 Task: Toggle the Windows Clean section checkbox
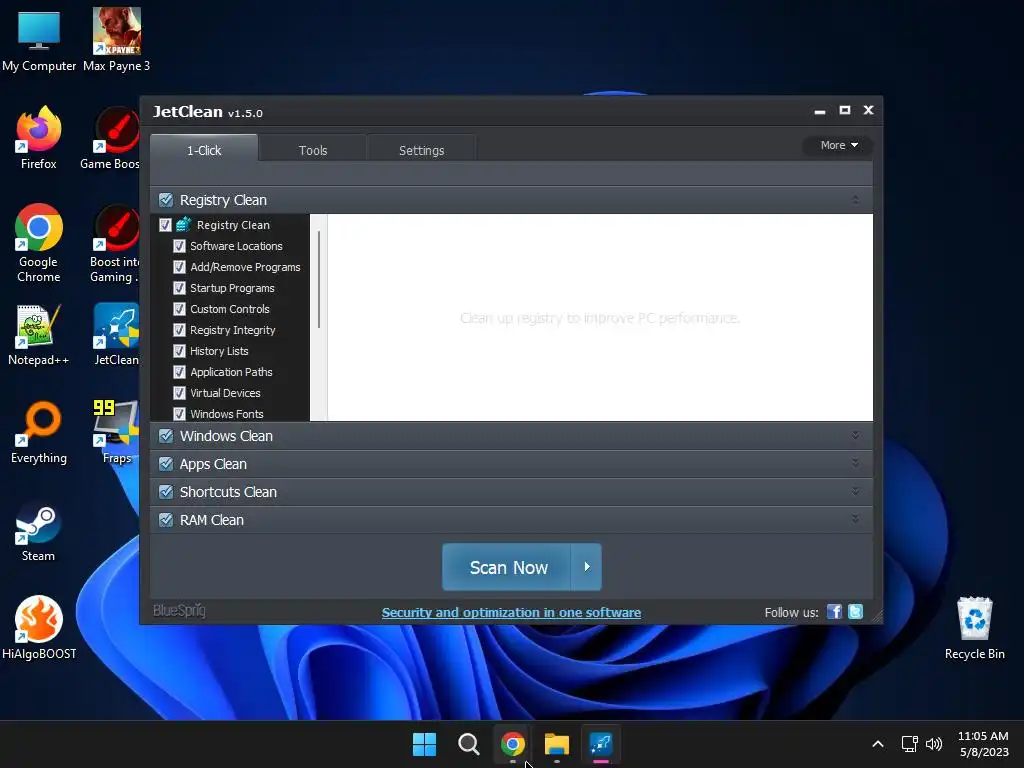(166, 436)
